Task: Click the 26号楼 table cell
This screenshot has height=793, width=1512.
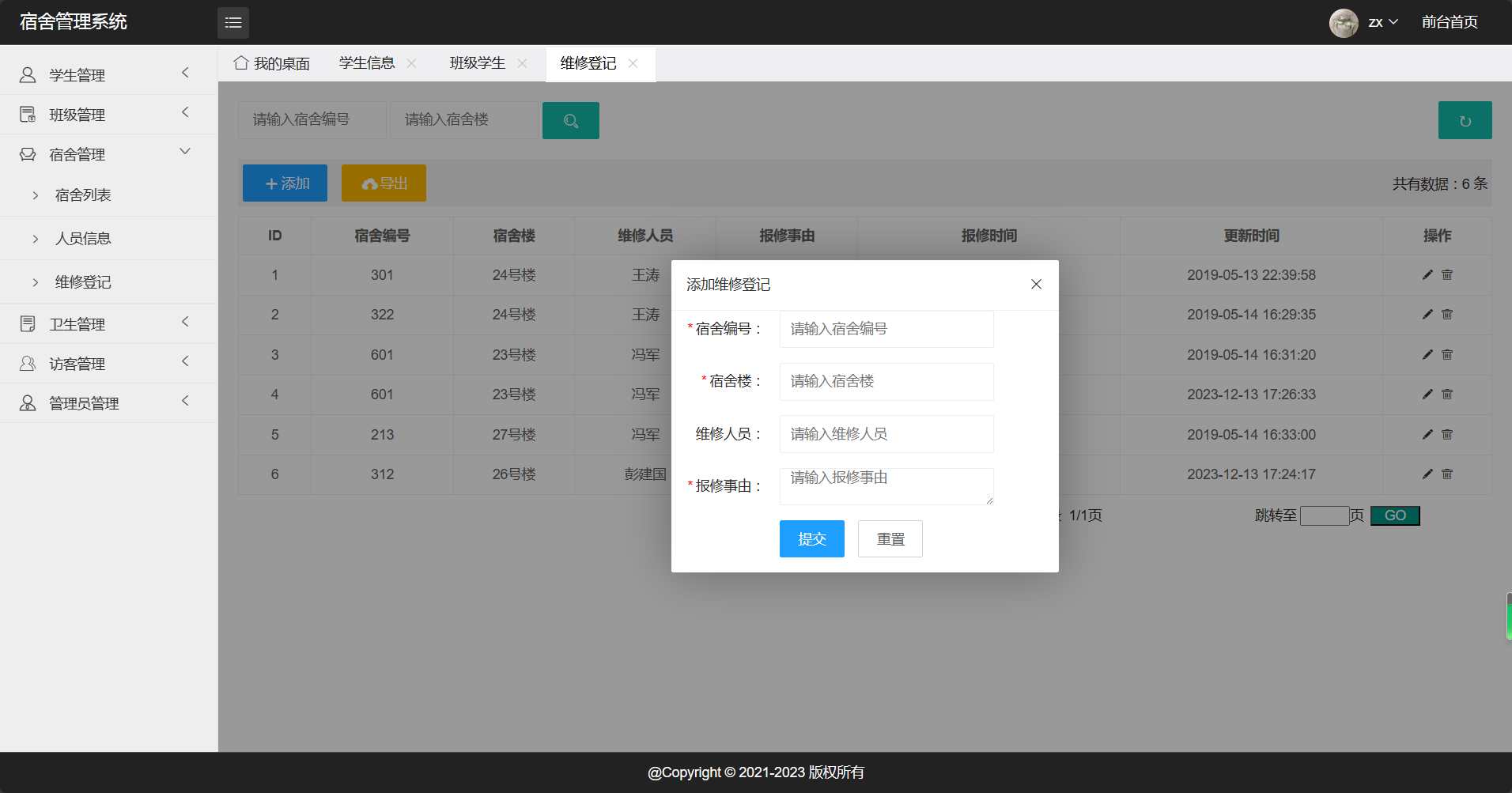Action: tap(514, 474)
